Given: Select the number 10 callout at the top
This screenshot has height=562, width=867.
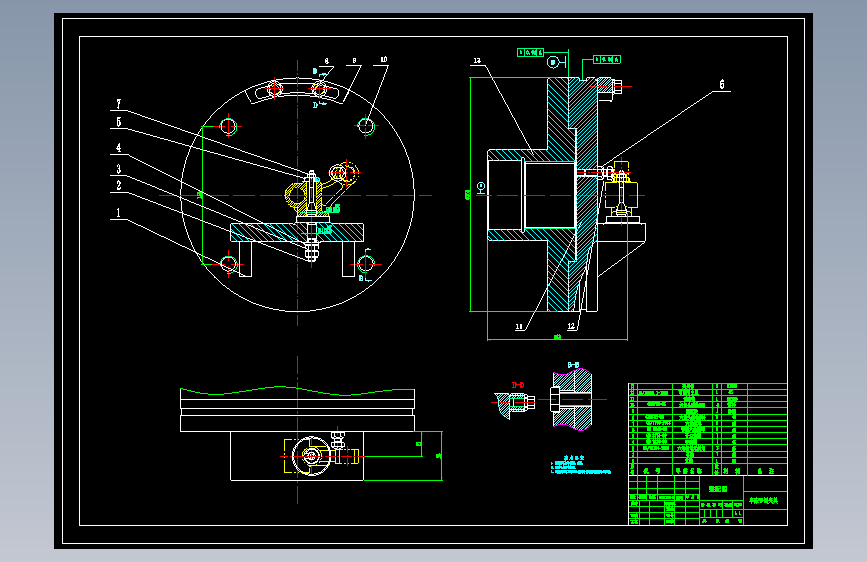Looking at the screenshot, I should click(x=384, y=59).
